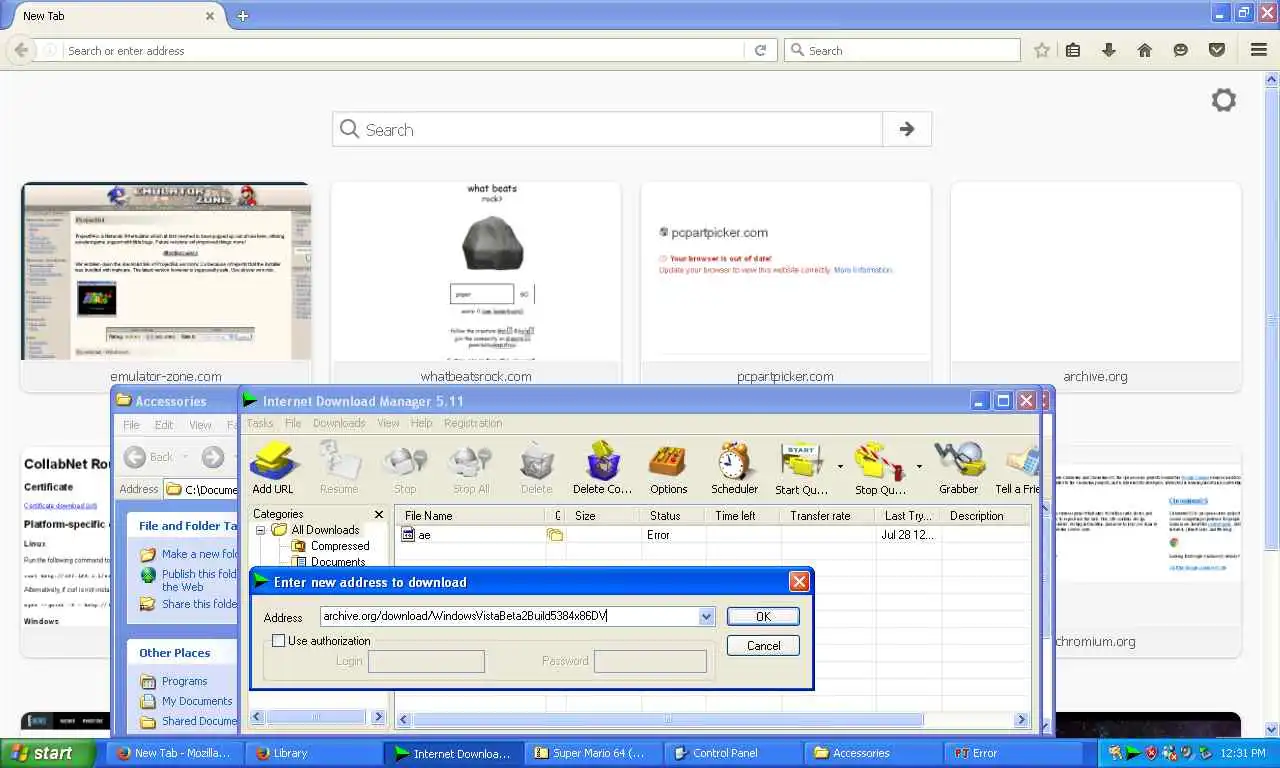
Task: Select Compressed category in tree
Action: [x=339, y=546]
